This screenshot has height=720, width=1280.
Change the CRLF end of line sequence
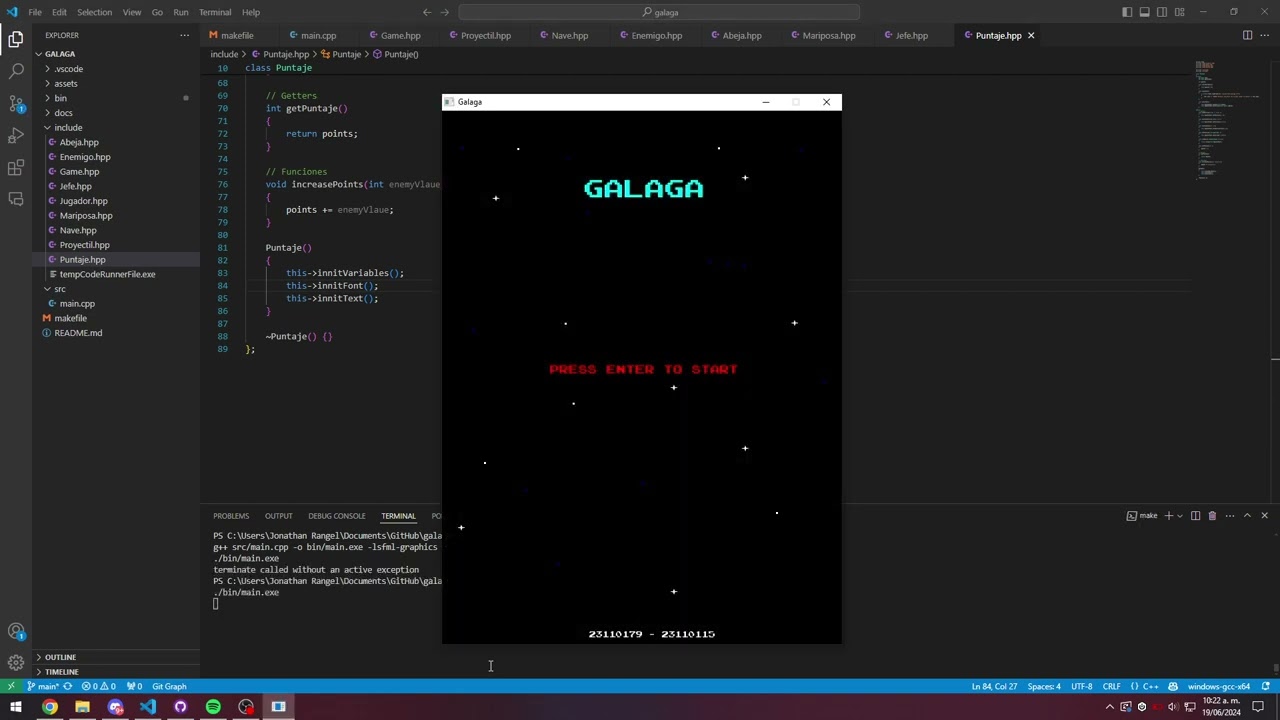[1111, 686]
